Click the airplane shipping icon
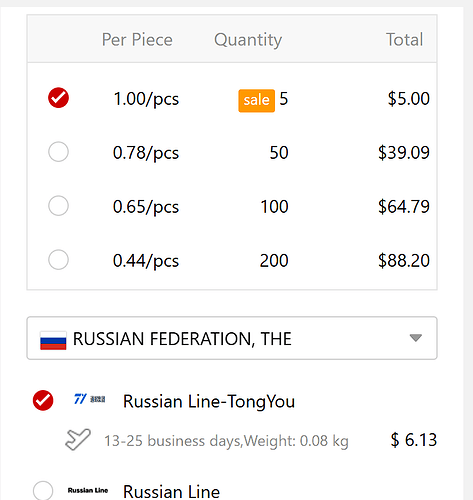 [78, 439]
